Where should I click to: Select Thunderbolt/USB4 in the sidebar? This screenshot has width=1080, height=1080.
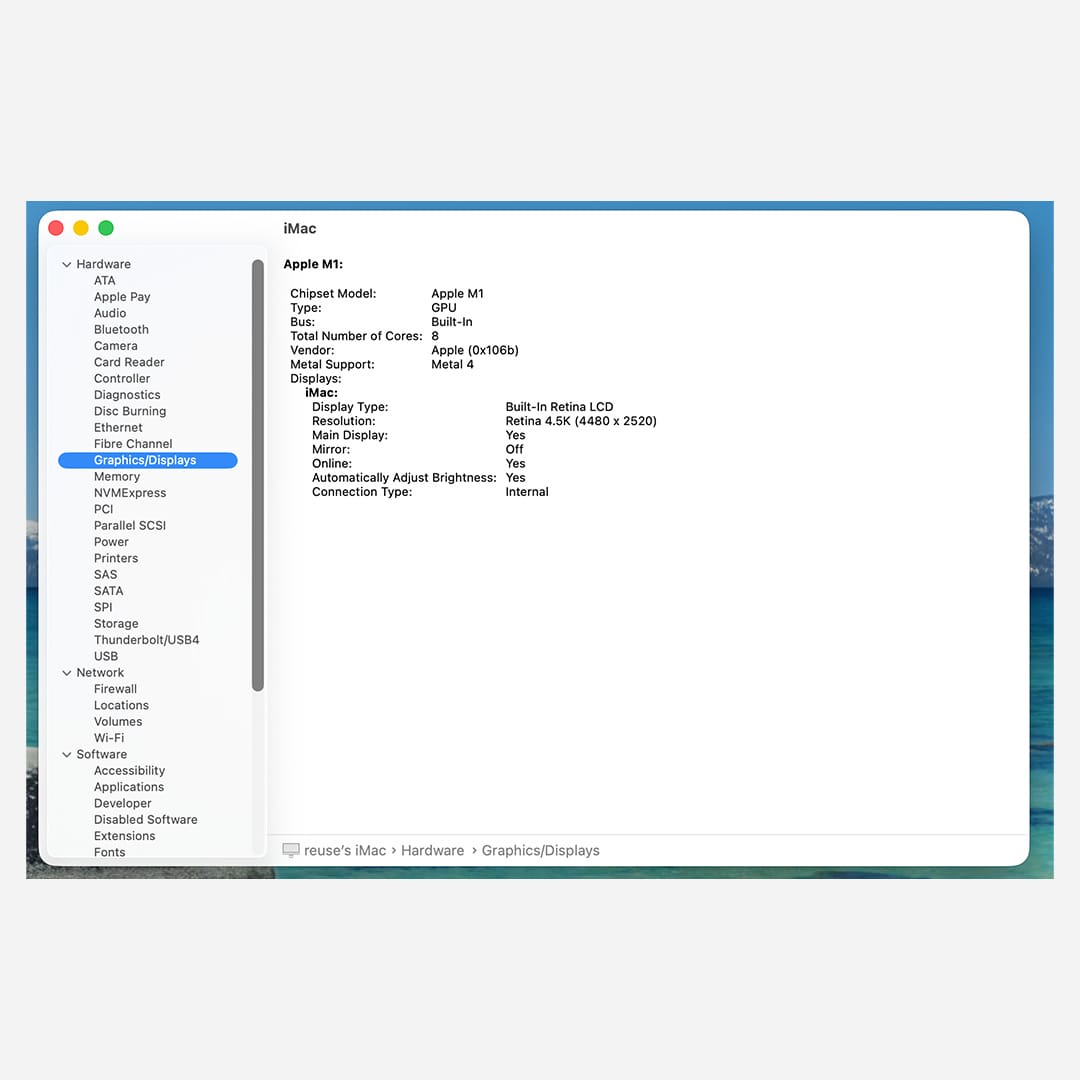(146, 640)
